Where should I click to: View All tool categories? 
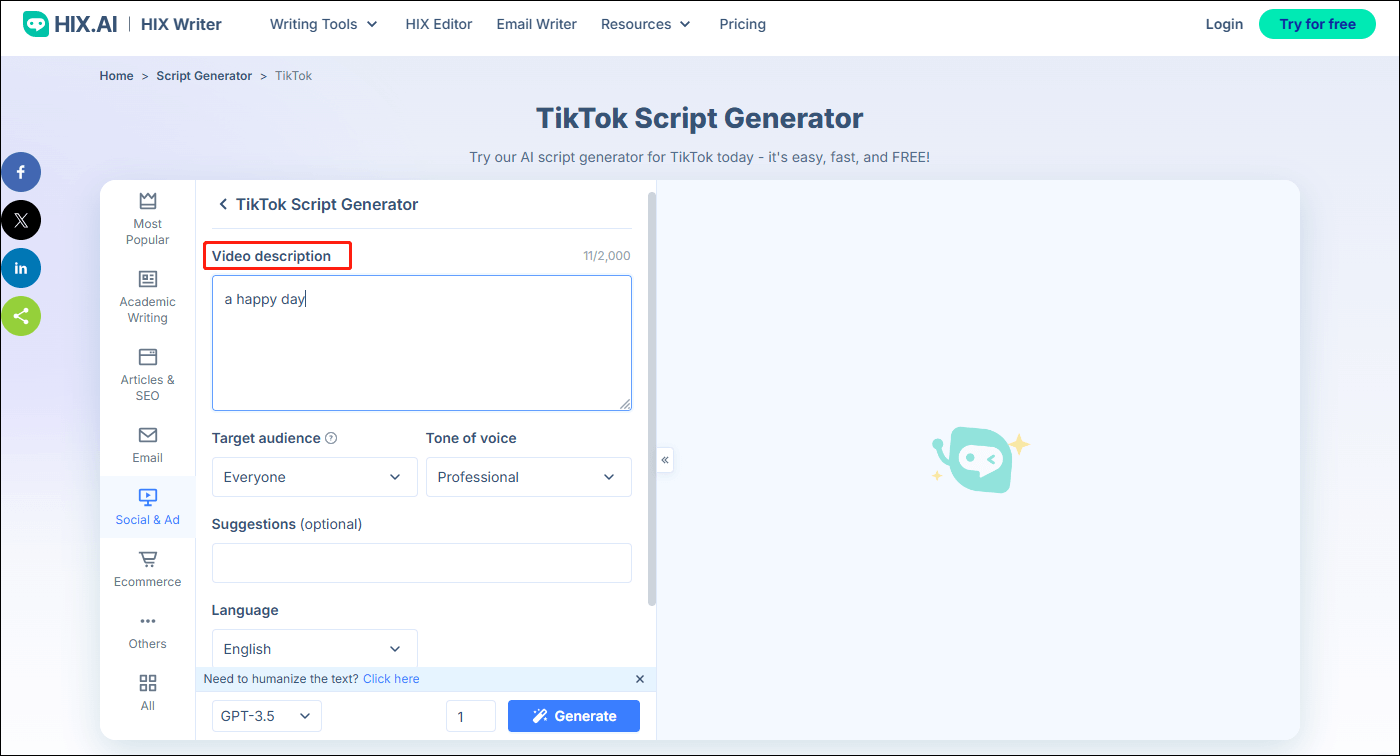[x=148, y=692]
